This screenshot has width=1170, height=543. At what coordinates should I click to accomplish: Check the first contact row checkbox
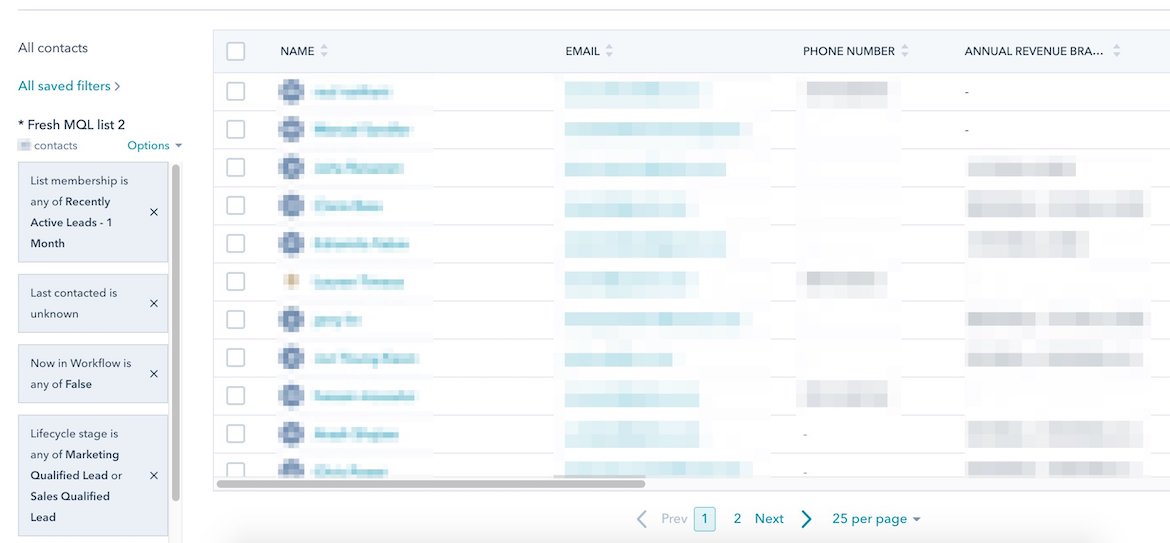pos(236,91)
